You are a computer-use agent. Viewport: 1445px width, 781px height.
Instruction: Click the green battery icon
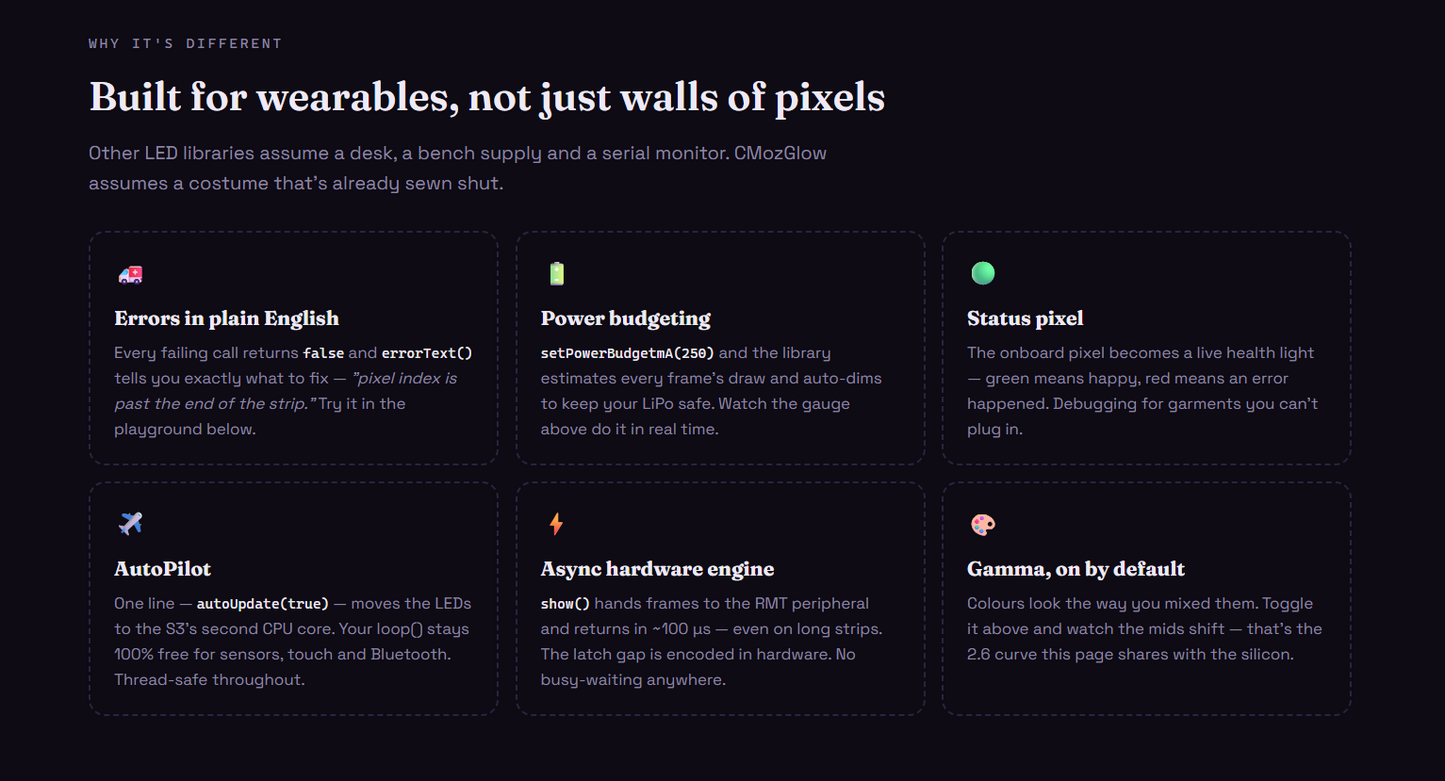pyautogui.click(x=556, y=274)
